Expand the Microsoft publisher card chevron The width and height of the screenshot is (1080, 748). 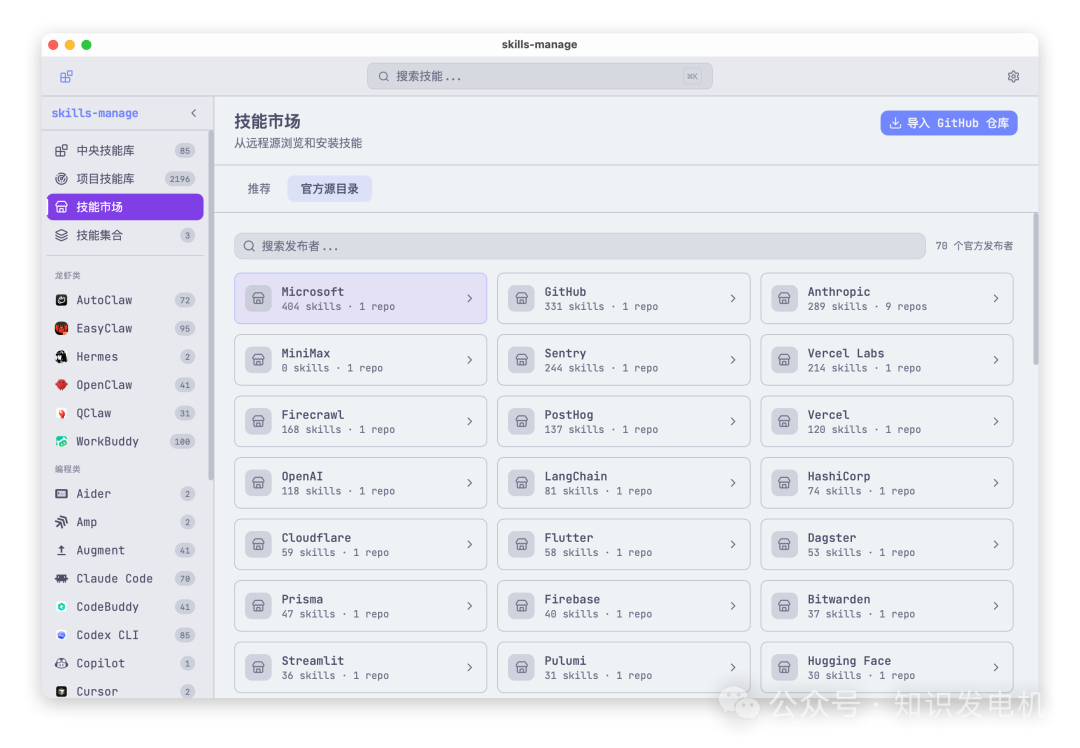[x=470, y=298]
